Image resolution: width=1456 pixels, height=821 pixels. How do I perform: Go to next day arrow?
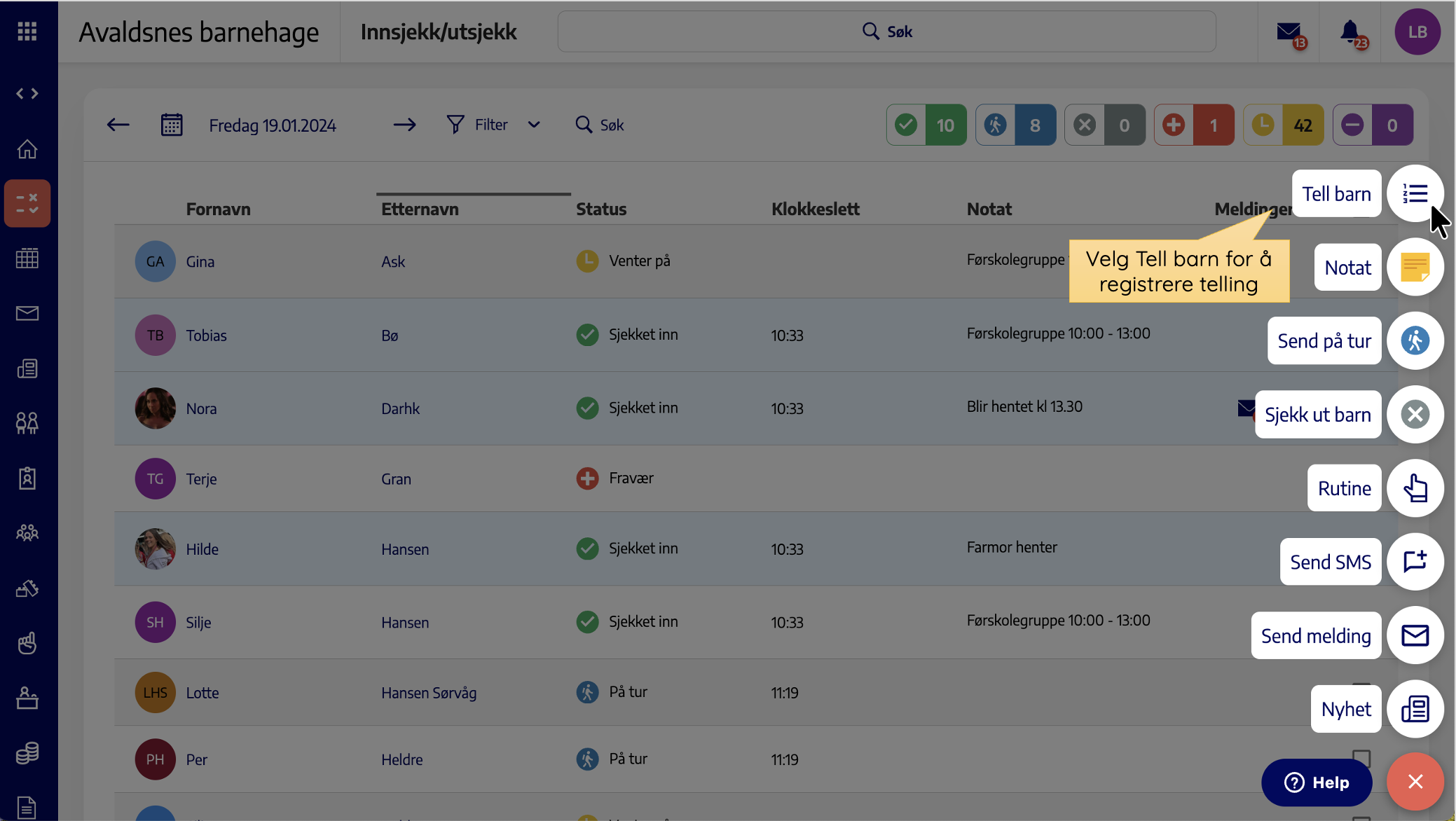404,125
